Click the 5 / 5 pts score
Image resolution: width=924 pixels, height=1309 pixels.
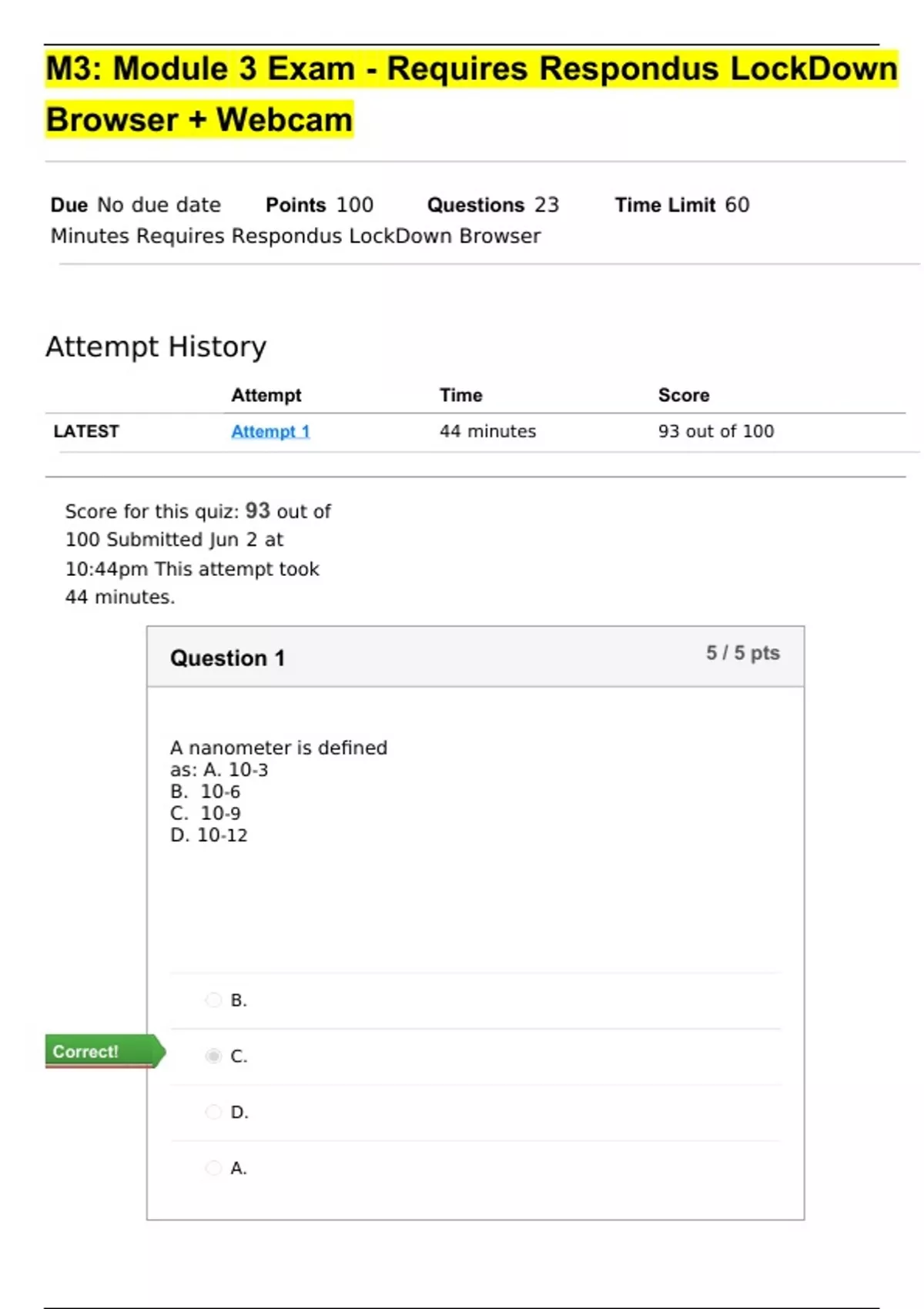[x=742, y=653]
